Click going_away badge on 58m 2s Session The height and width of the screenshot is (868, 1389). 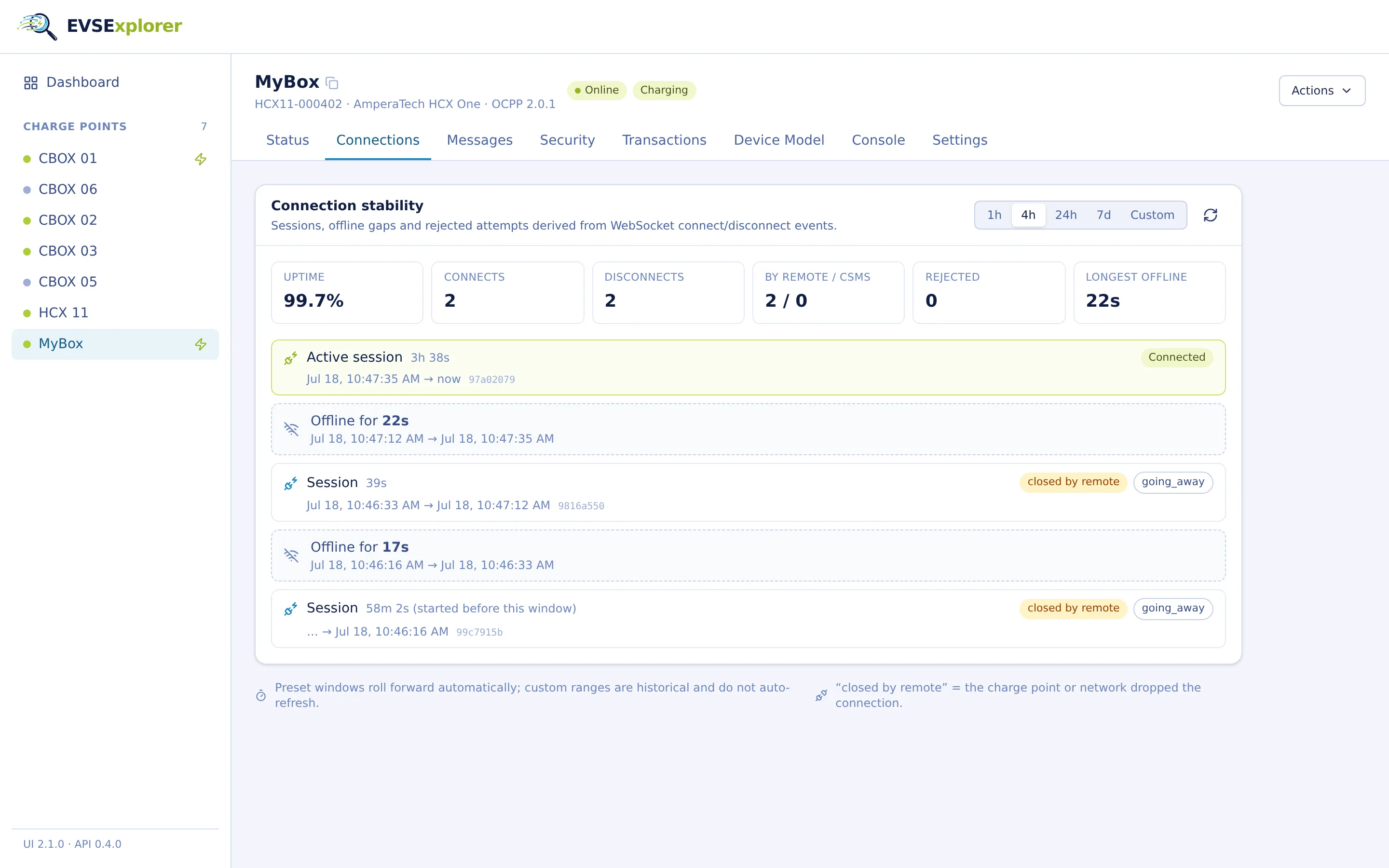tap(1172, 609)
